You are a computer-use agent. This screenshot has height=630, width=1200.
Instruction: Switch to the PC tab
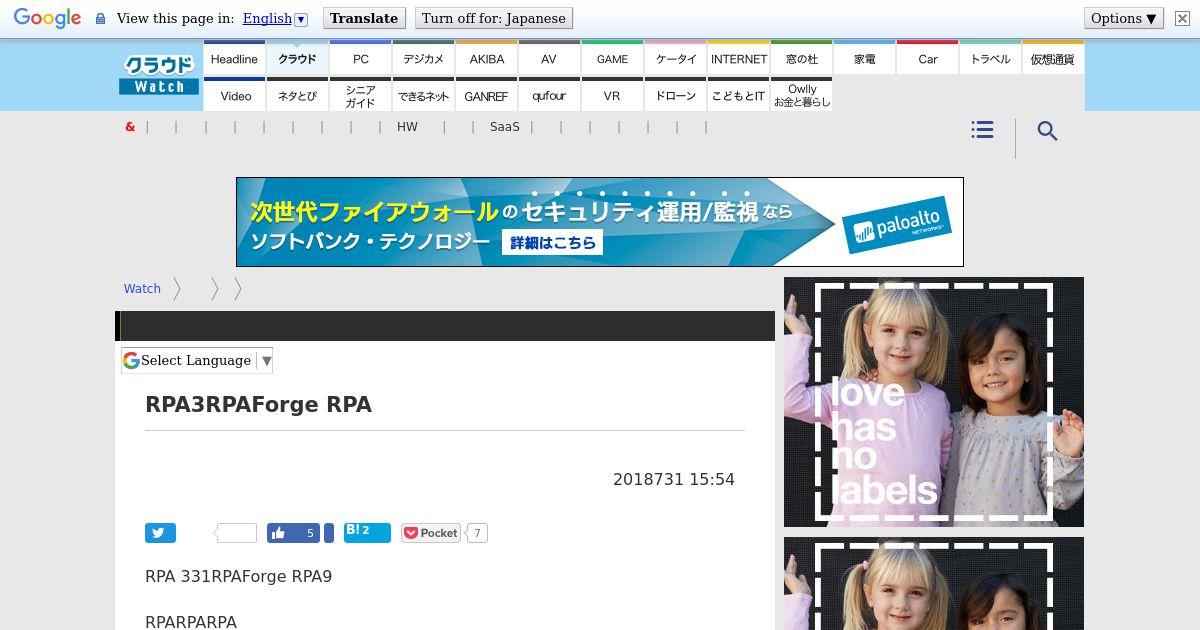361,58
